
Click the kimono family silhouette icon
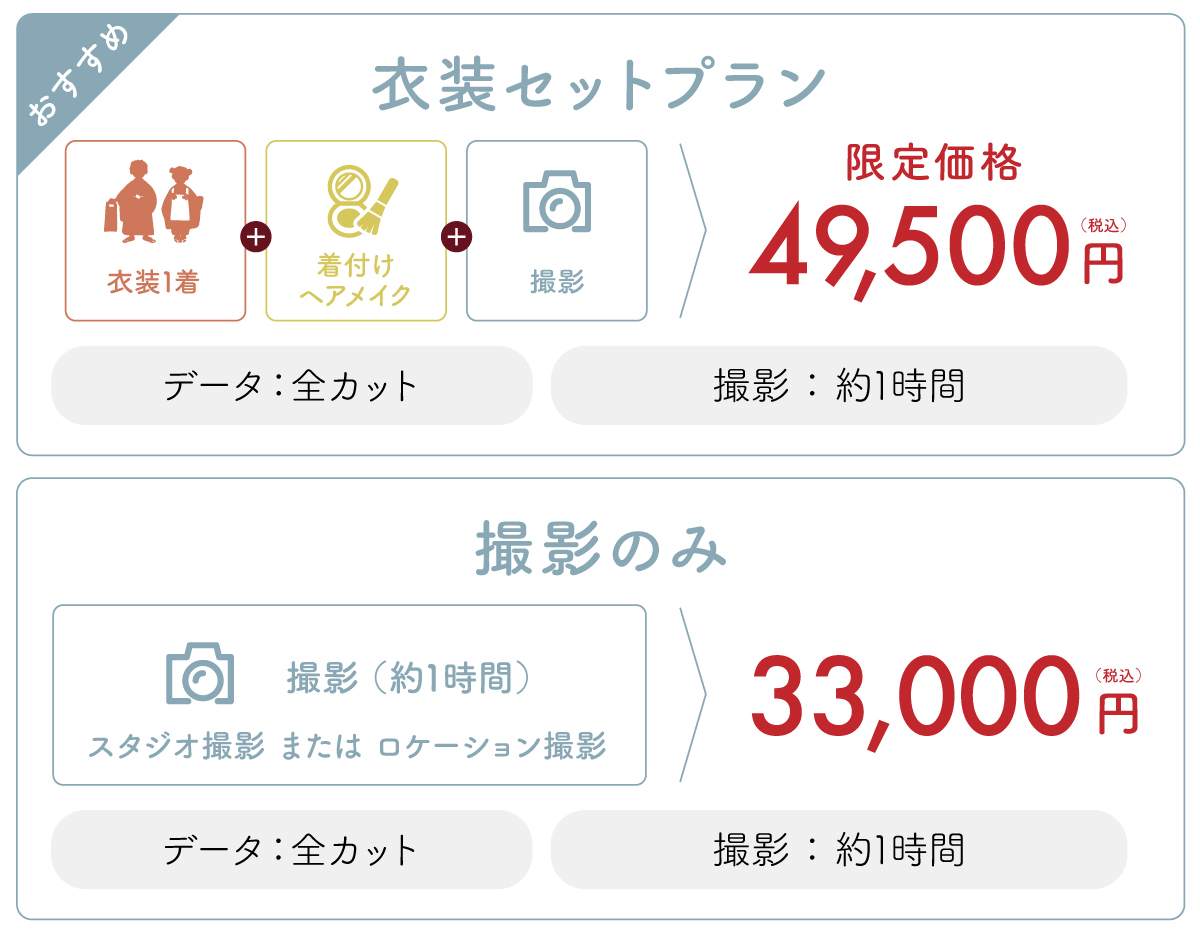point(154,203)
